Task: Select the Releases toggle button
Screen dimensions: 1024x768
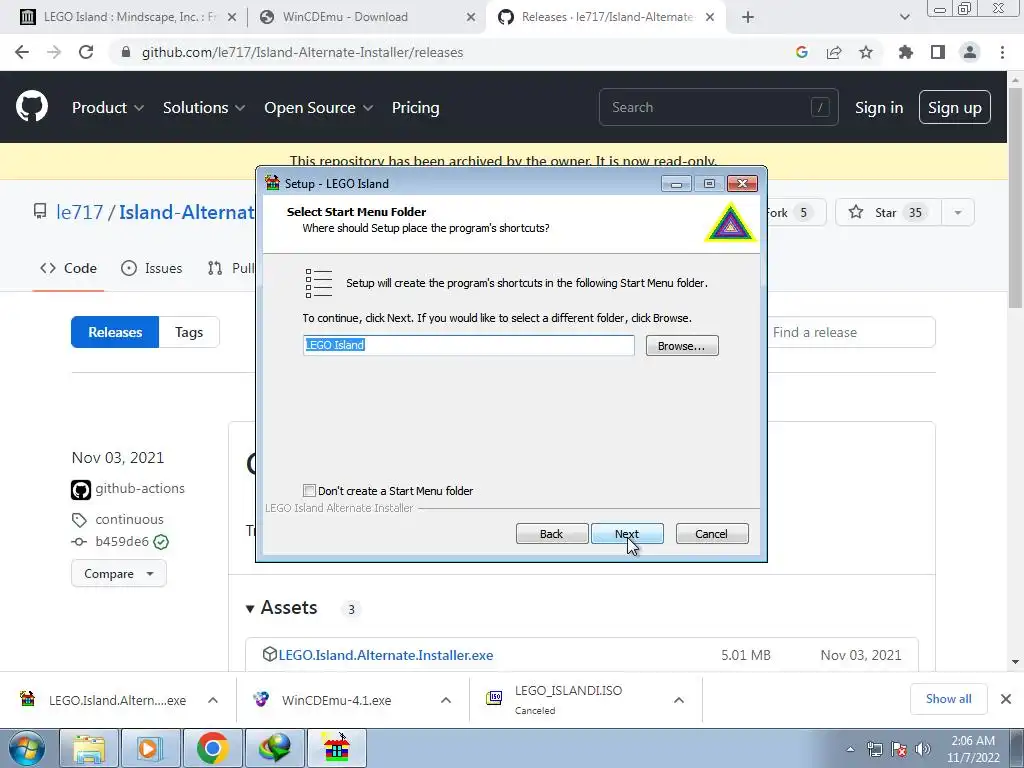Action: (115, 332)
